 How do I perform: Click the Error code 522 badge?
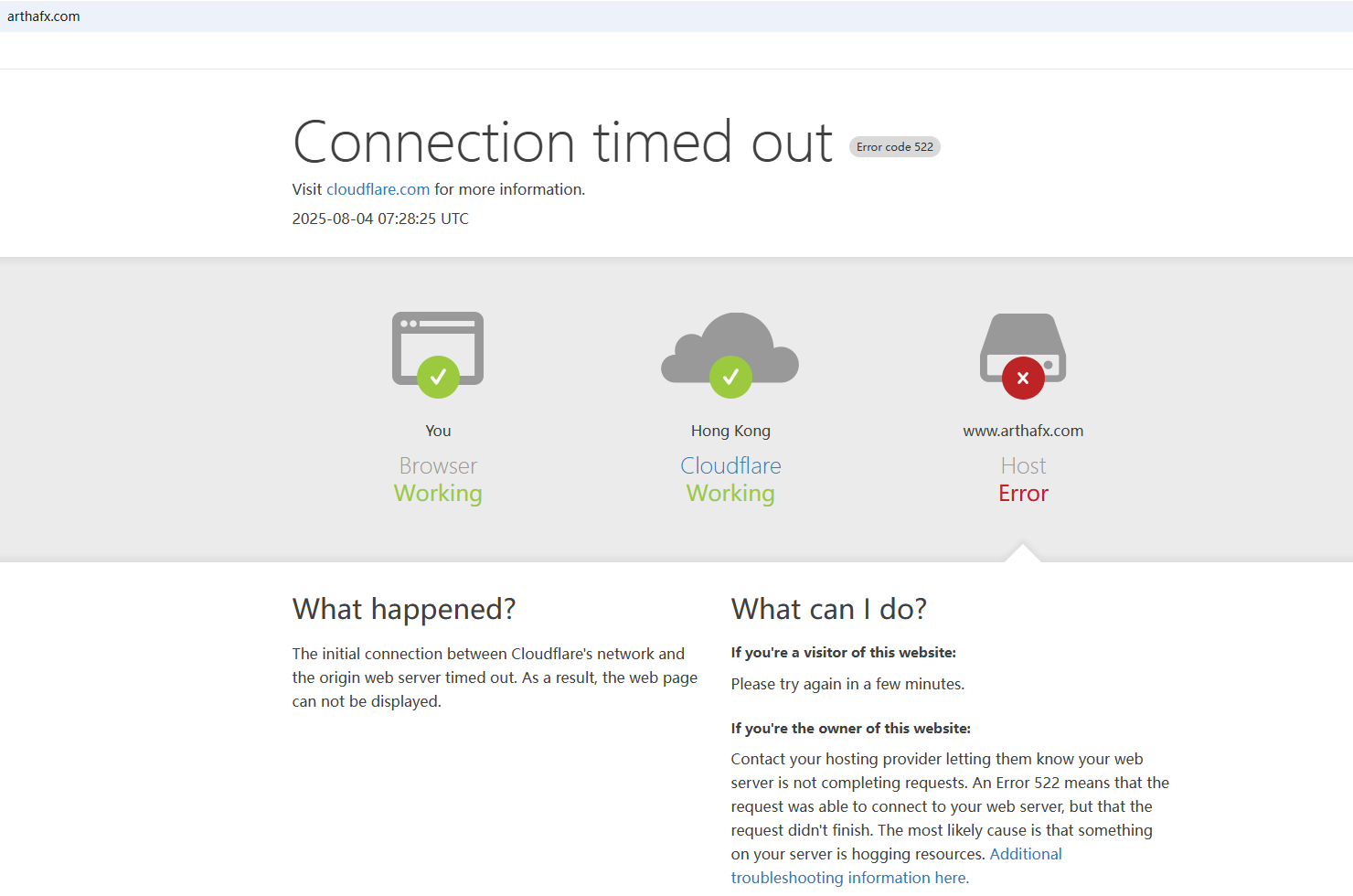(895, 146)
